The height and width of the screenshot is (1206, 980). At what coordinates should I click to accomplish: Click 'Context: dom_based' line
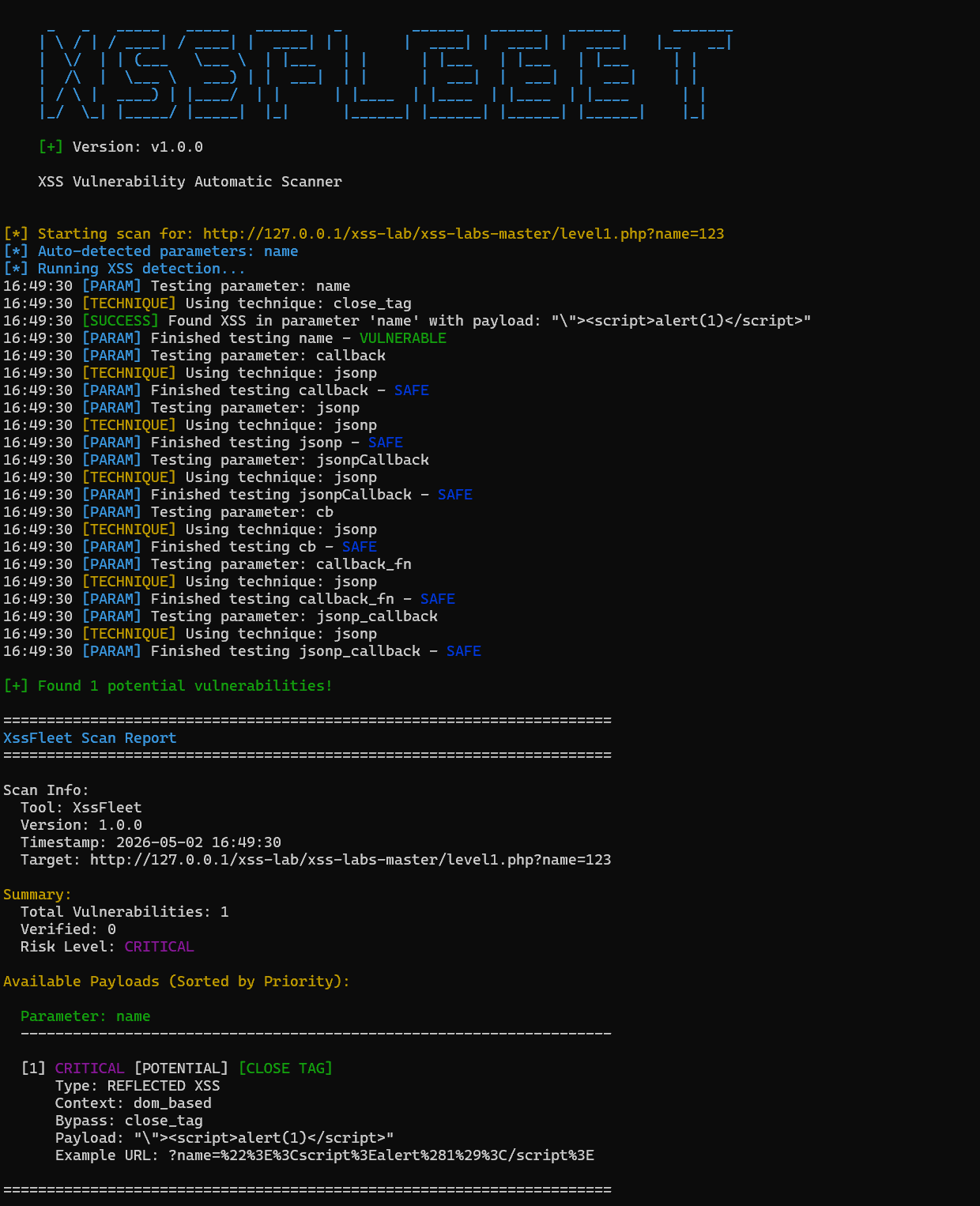133,1103
